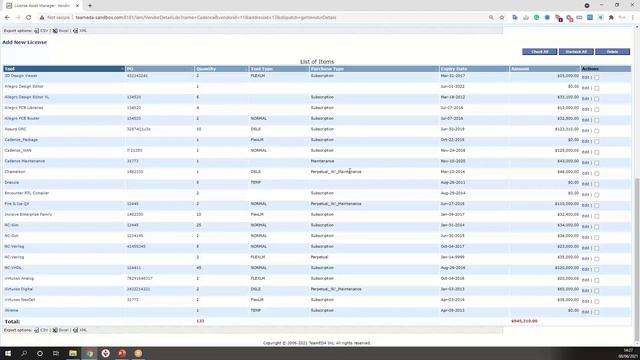The image size is (640, 360).
Task: Tick the Xtreme row checkbox
Action: coord(596,312)
